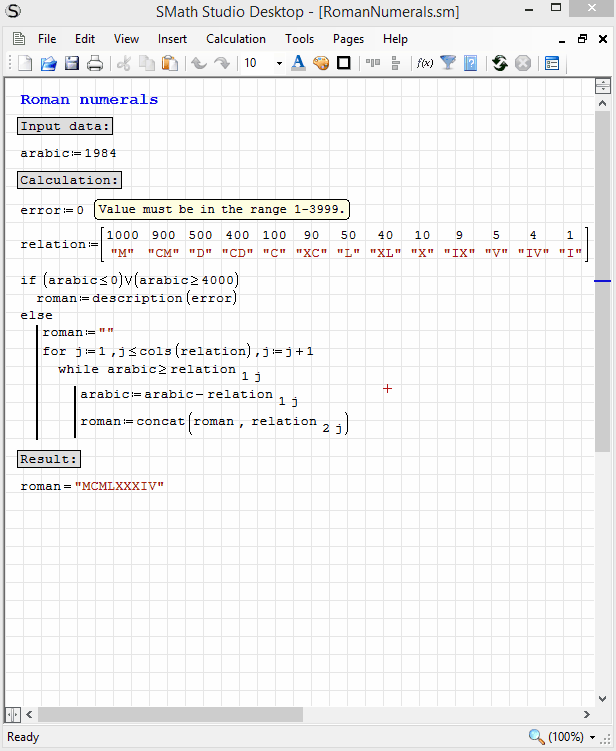Expand the font size 10 dropdown
Image resolution: width=616 pixels, height=751 pixels.
279,63
